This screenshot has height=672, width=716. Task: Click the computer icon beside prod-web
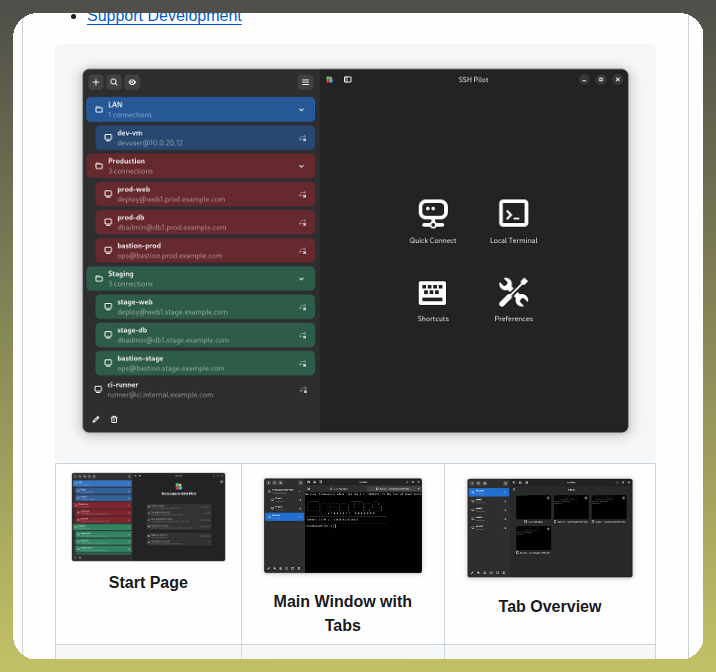(108, 194)
